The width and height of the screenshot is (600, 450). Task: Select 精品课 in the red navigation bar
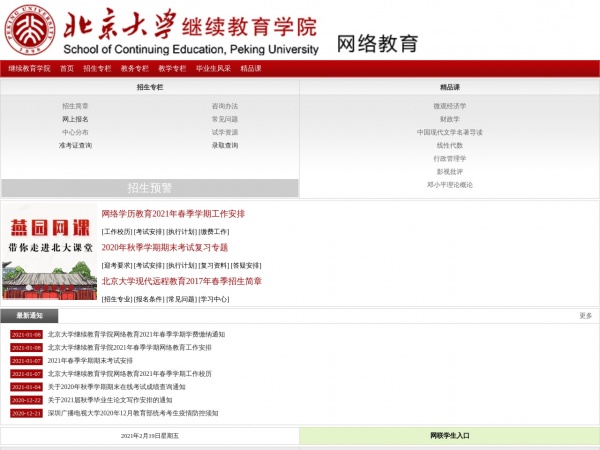pyautogui.click(x=251, y=68)
